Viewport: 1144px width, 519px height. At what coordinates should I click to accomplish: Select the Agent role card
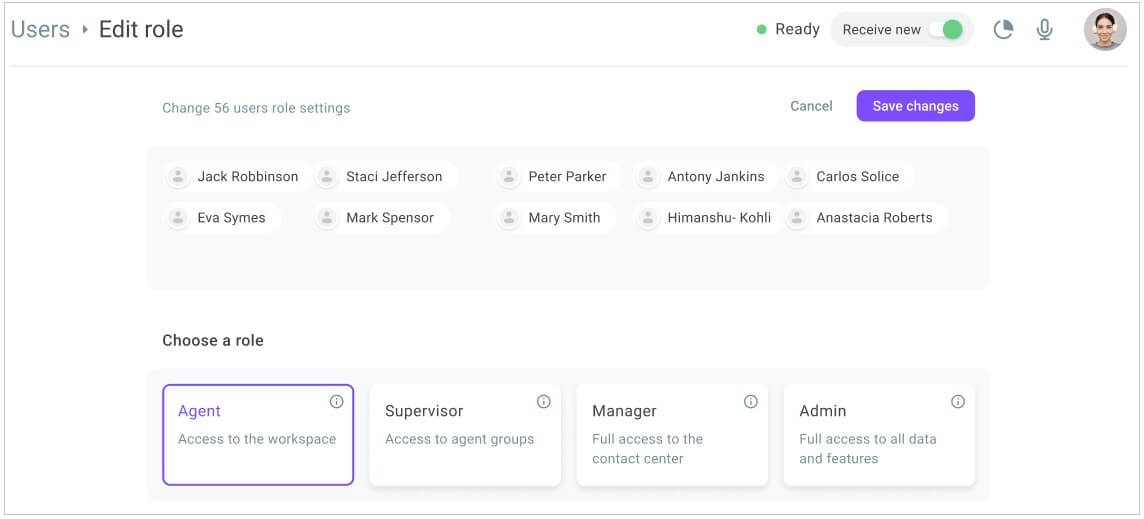tap(258, 435)
